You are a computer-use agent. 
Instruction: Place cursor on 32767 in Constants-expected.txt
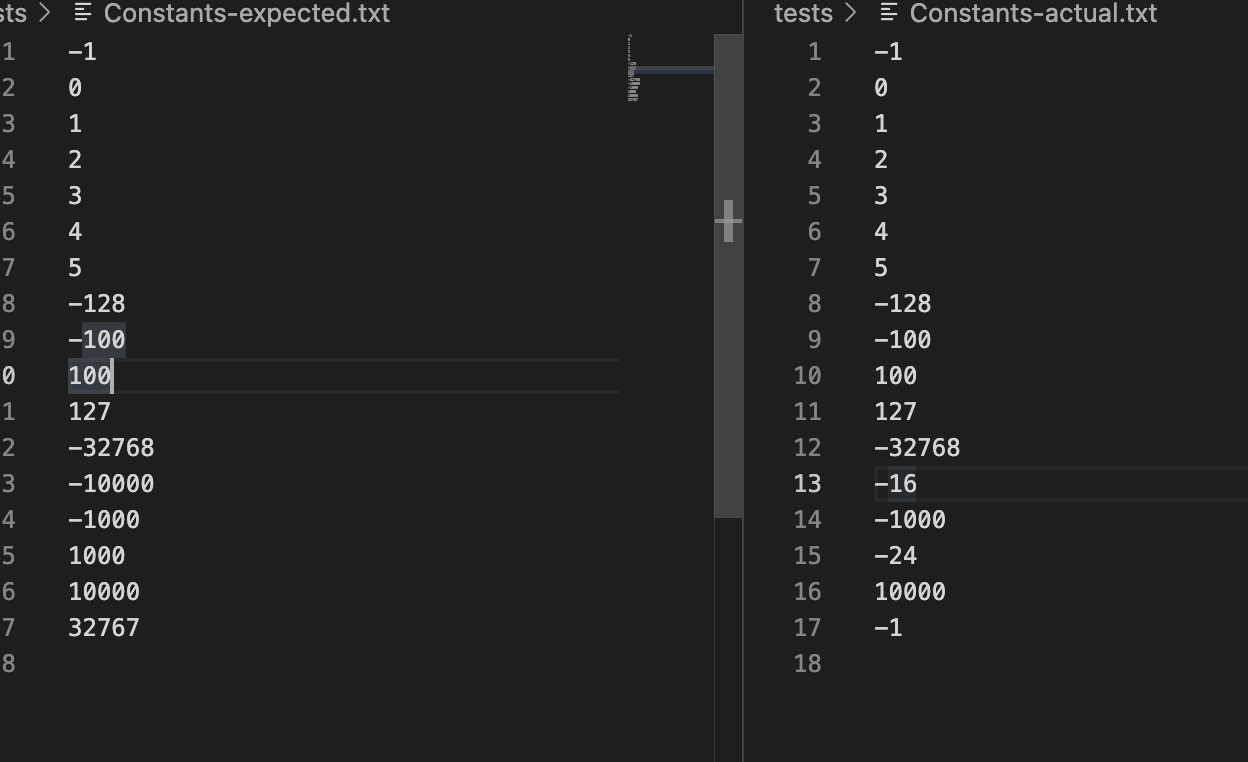[104, 628]
